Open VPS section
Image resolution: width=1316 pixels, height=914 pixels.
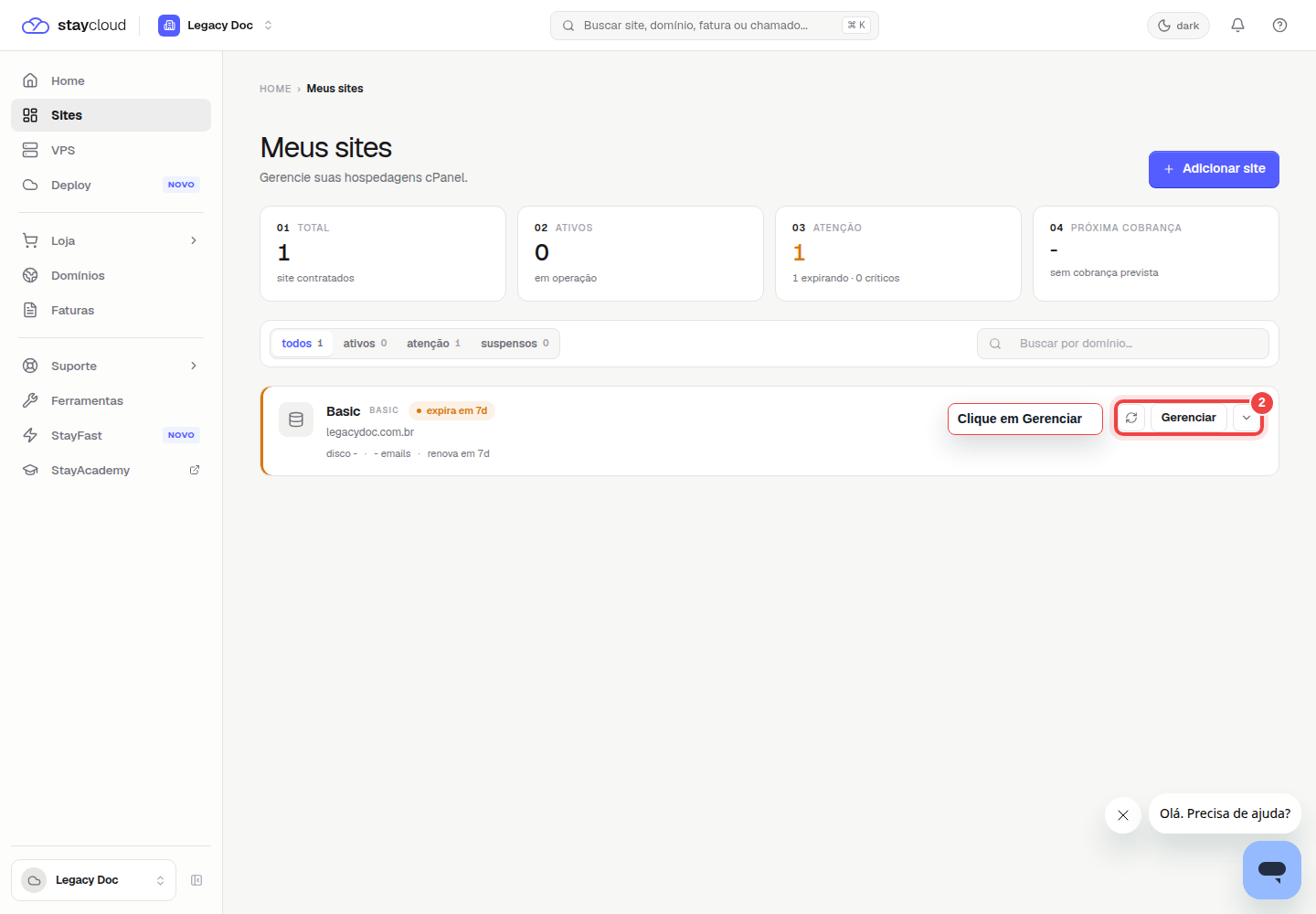[x=111, y=150]
